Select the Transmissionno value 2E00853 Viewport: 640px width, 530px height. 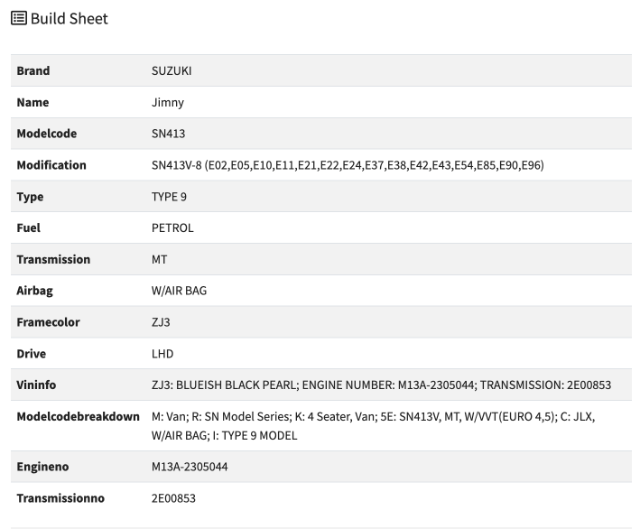pyautogui.click(x=173, y=498)
